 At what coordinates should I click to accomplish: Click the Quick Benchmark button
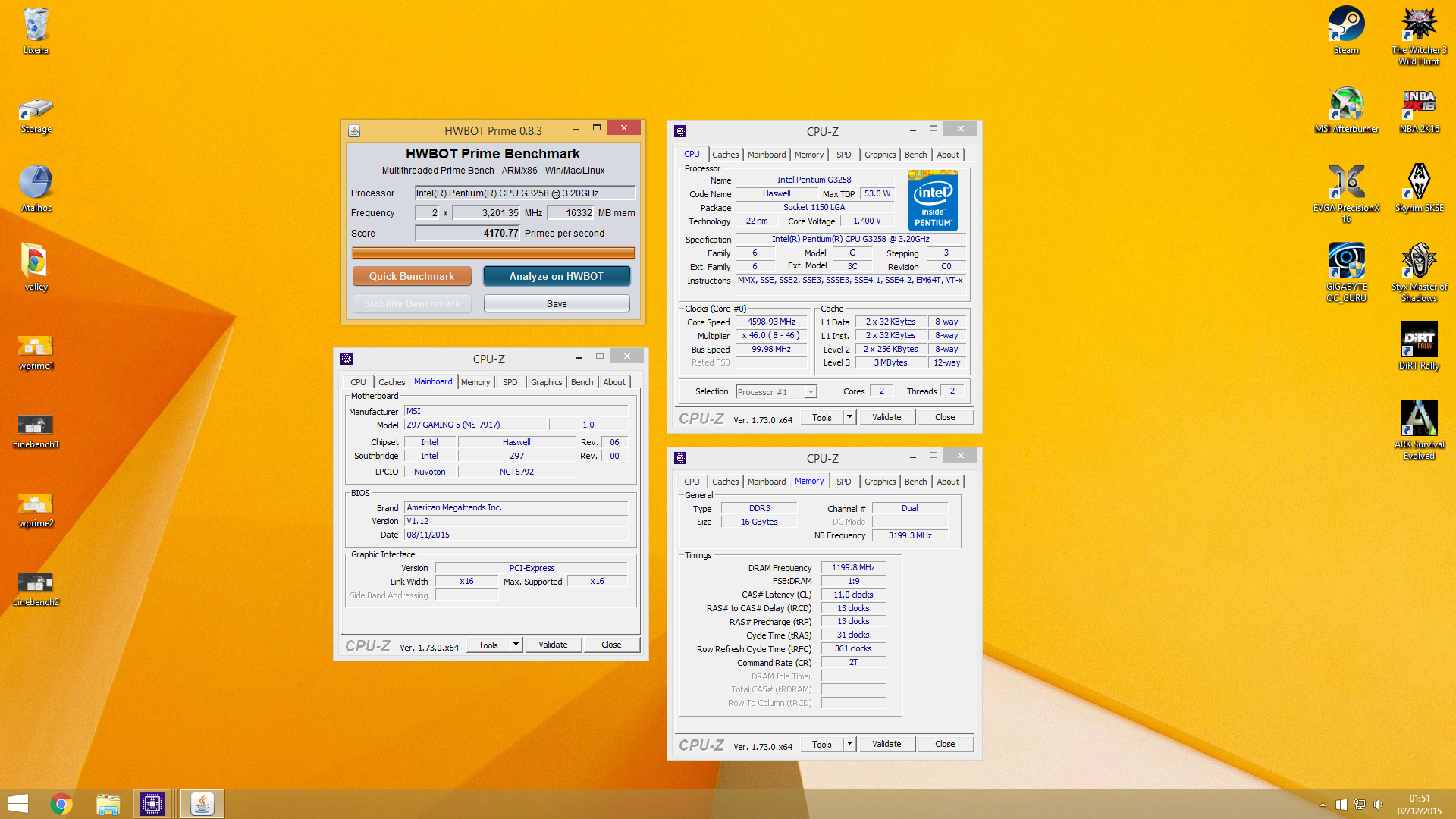412,276
